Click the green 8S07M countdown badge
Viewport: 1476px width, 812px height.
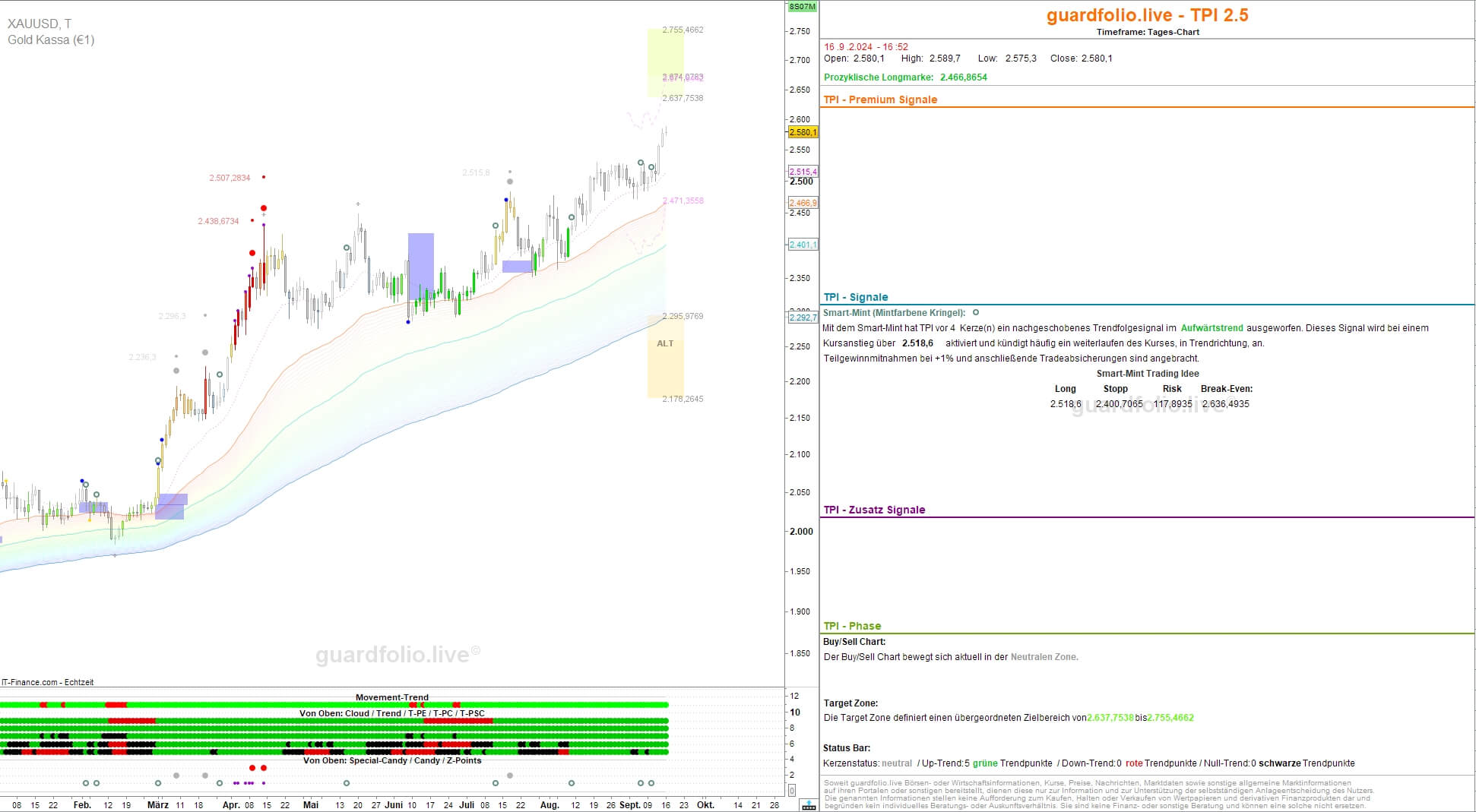coord(802,7)
